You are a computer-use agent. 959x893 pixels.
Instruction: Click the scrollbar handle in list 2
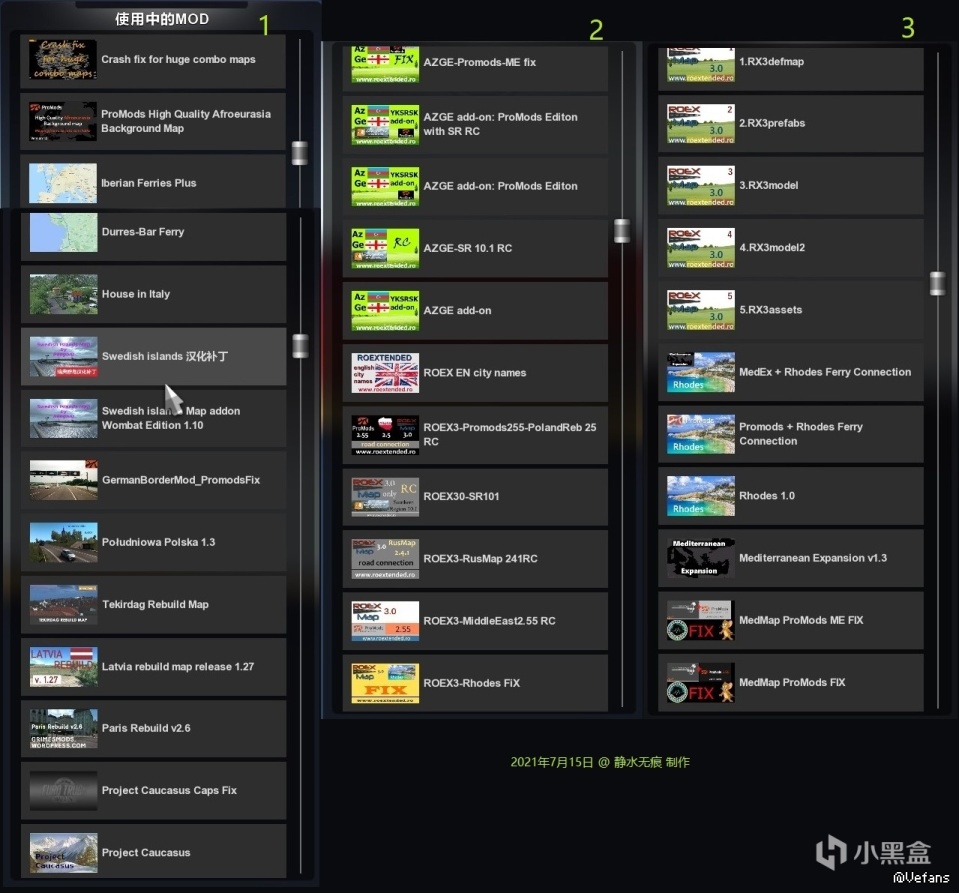[x=622, y=231]
